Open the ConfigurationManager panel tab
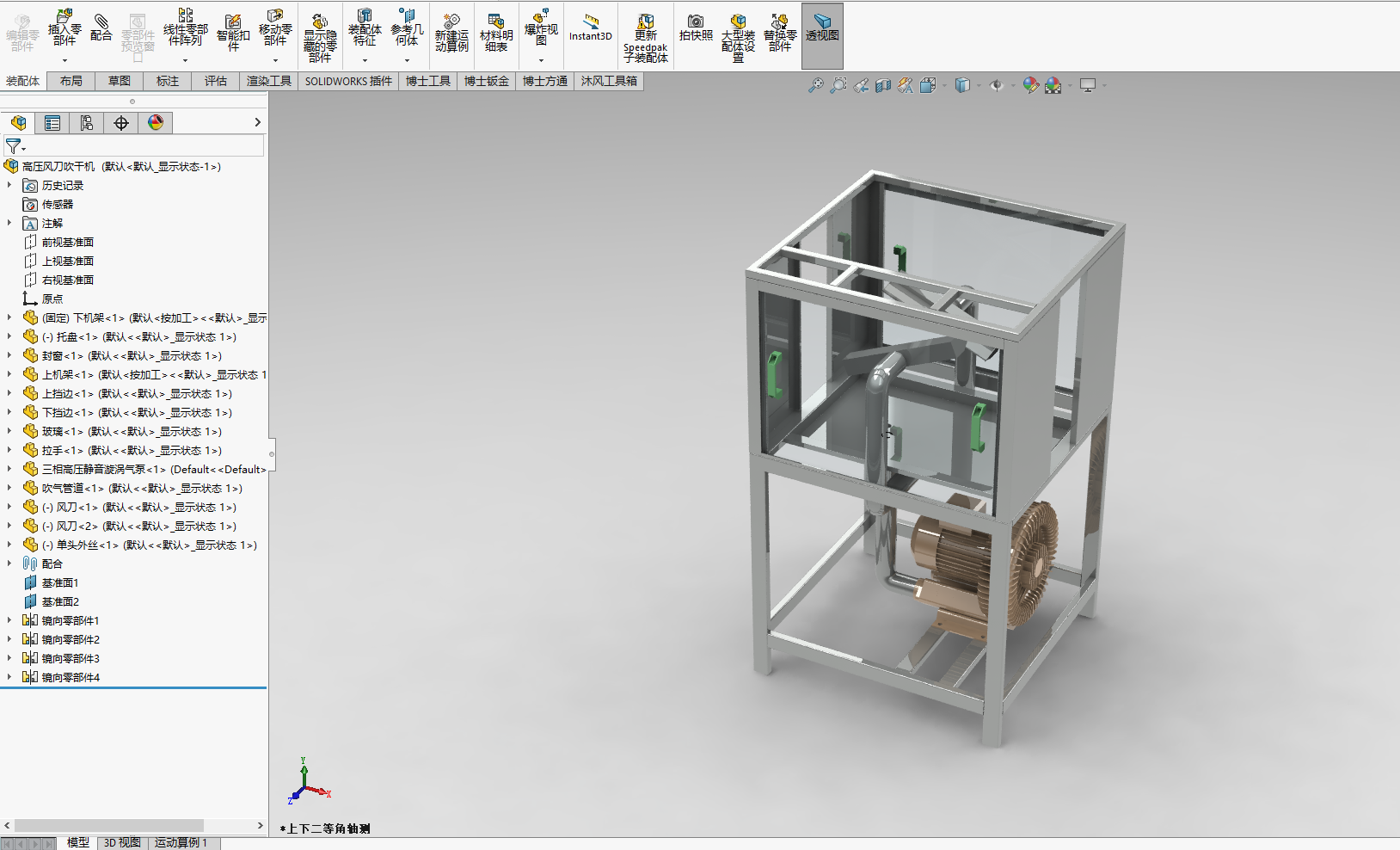 click(87, 123)
